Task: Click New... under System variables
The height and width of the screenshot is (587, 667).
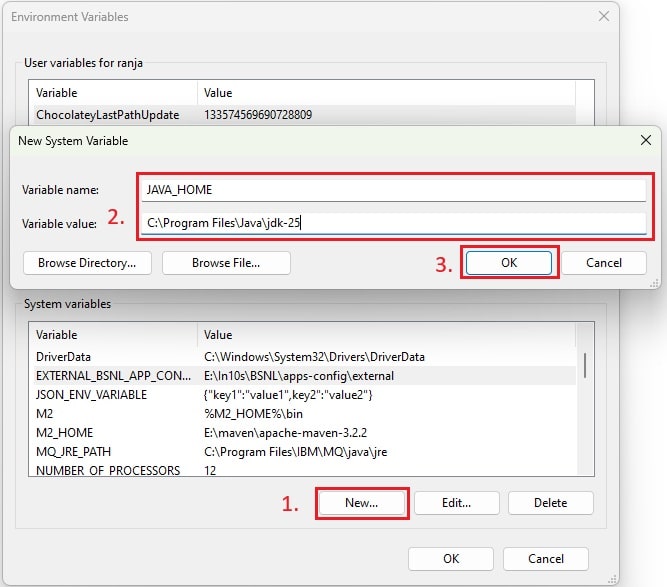Action: [362, 503]
